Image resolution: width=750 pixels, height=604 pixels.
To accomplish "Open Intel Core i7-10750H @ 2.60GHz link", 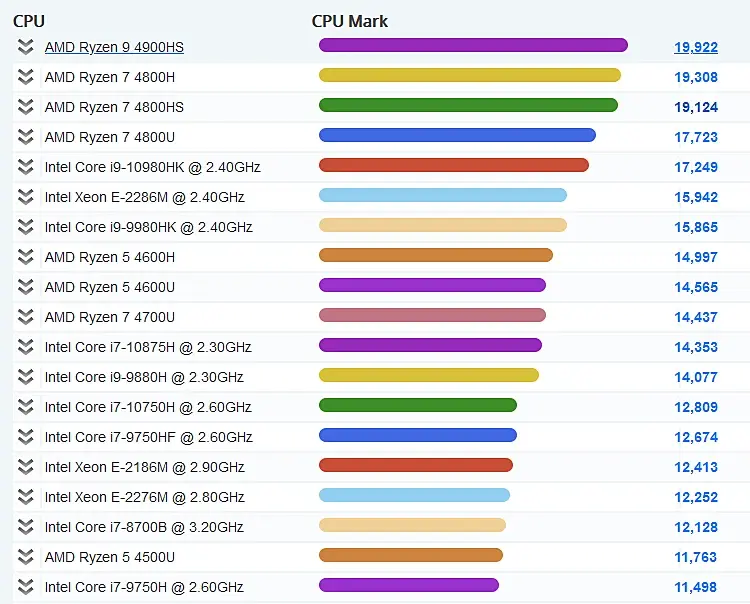I will coord(148,407).
